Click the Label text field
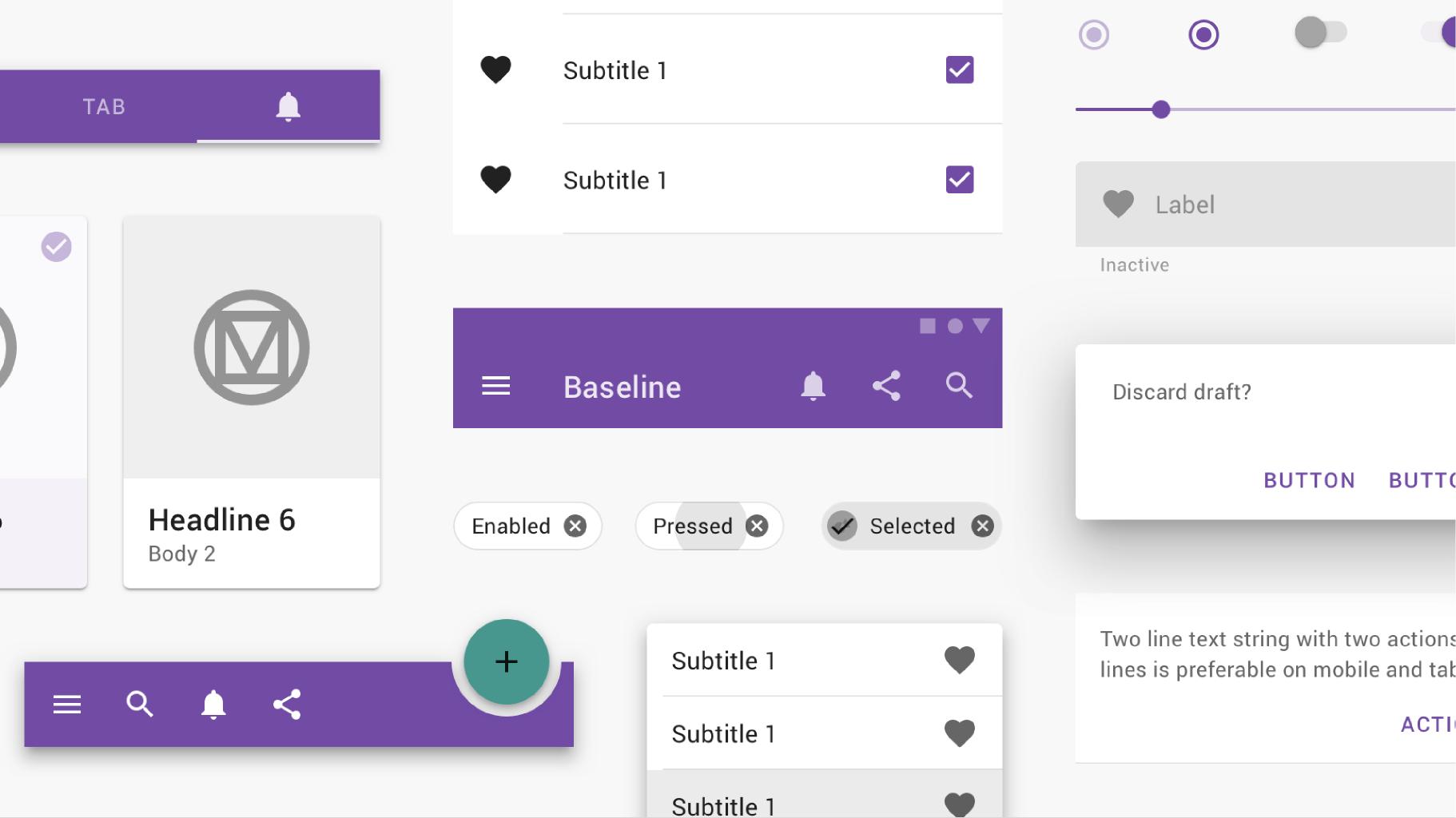The height and width of the screenshot is (818, 1456). [x=1279, y=204]
